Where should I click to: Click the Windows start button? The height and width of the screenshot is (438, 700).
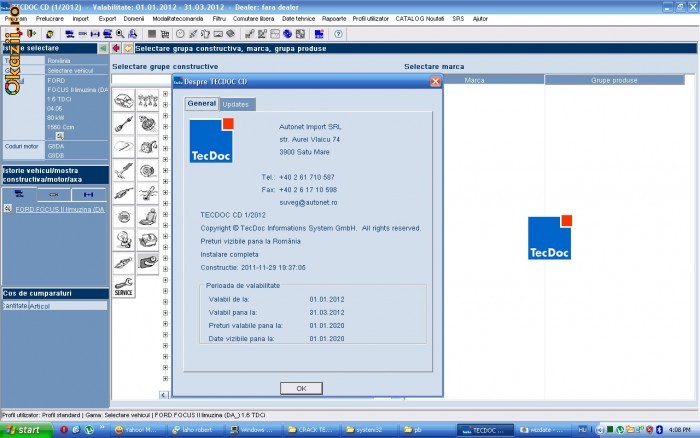(x=26, y=430)
